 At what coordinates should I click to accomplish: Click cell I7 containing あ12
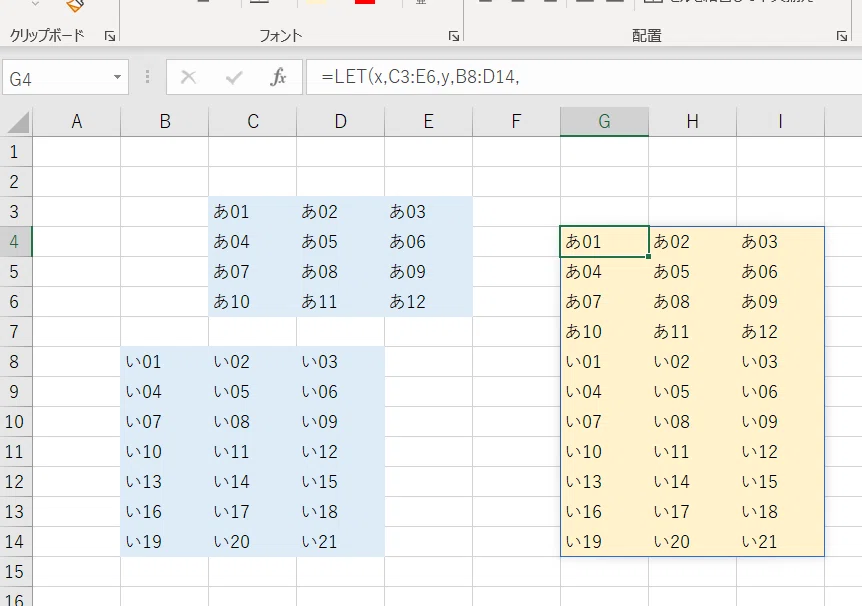click(781, 332)
